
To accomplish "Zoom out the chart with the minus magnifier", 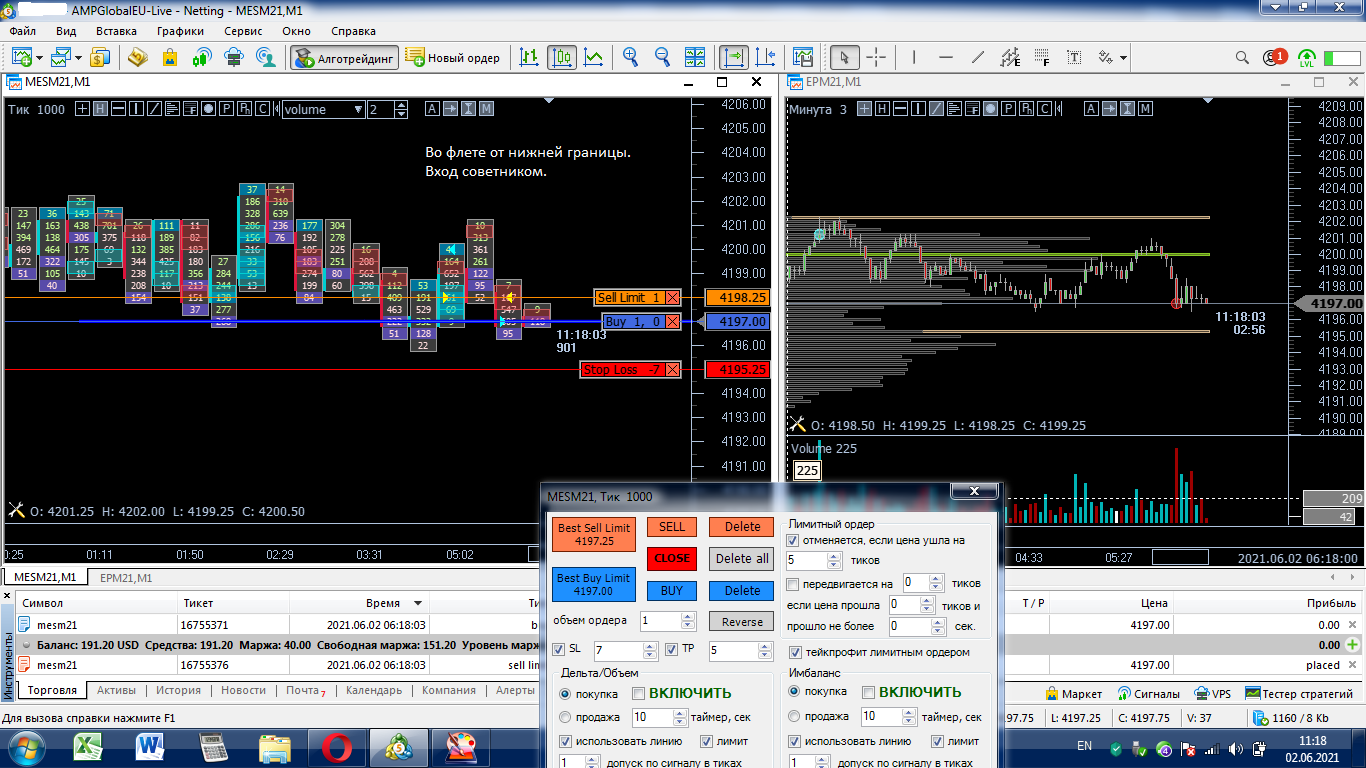I will (662, 57).
